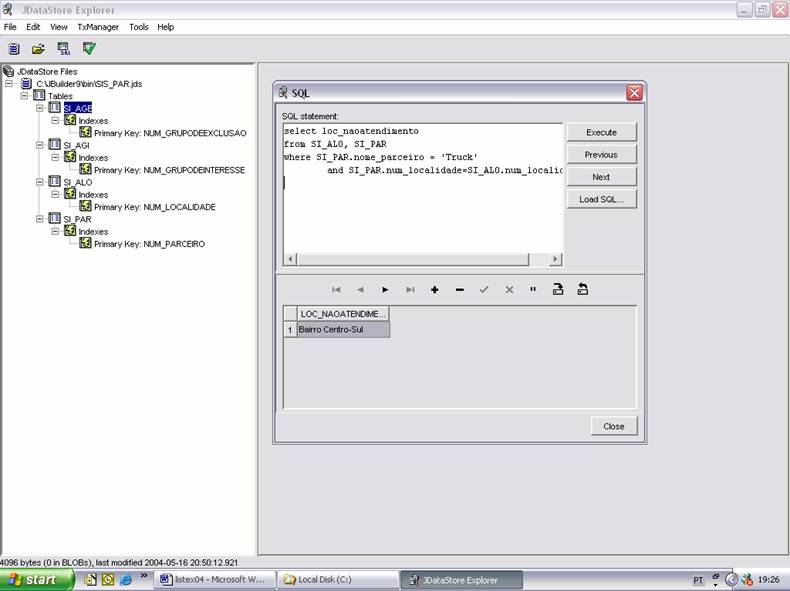Select Primary Key: NUM_GRUPODEINTERESSE

[169, 170]
